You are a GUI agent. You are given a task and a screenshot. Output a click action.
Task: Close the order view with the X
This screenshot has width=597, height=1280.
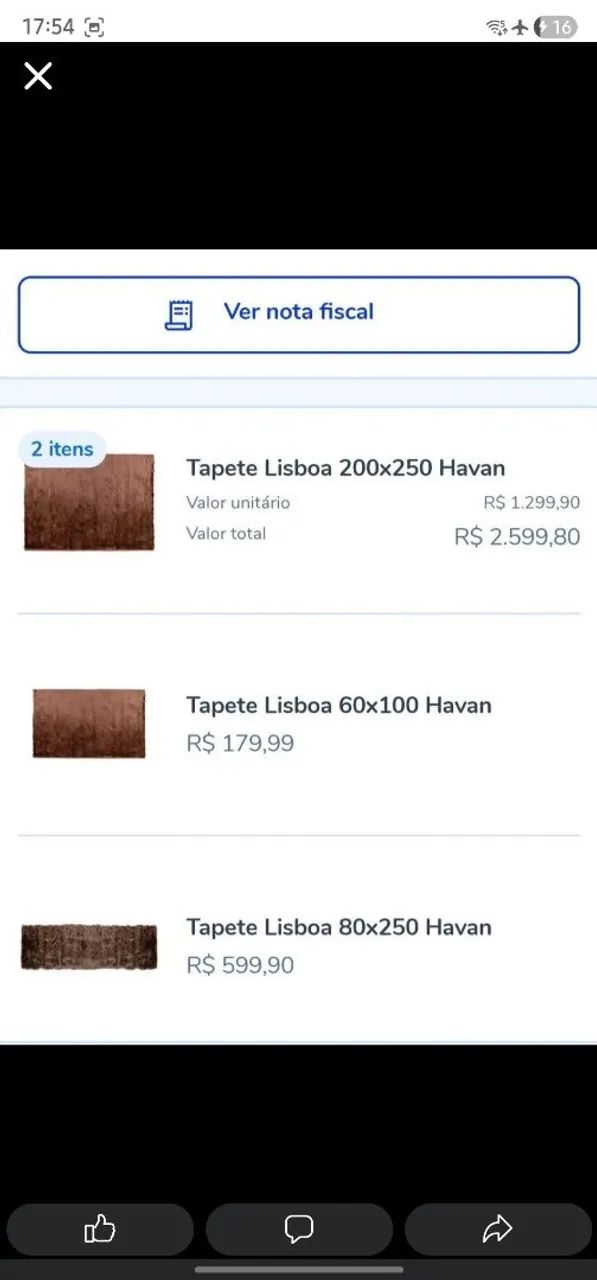pyautogui.click(x=37, y=76)
